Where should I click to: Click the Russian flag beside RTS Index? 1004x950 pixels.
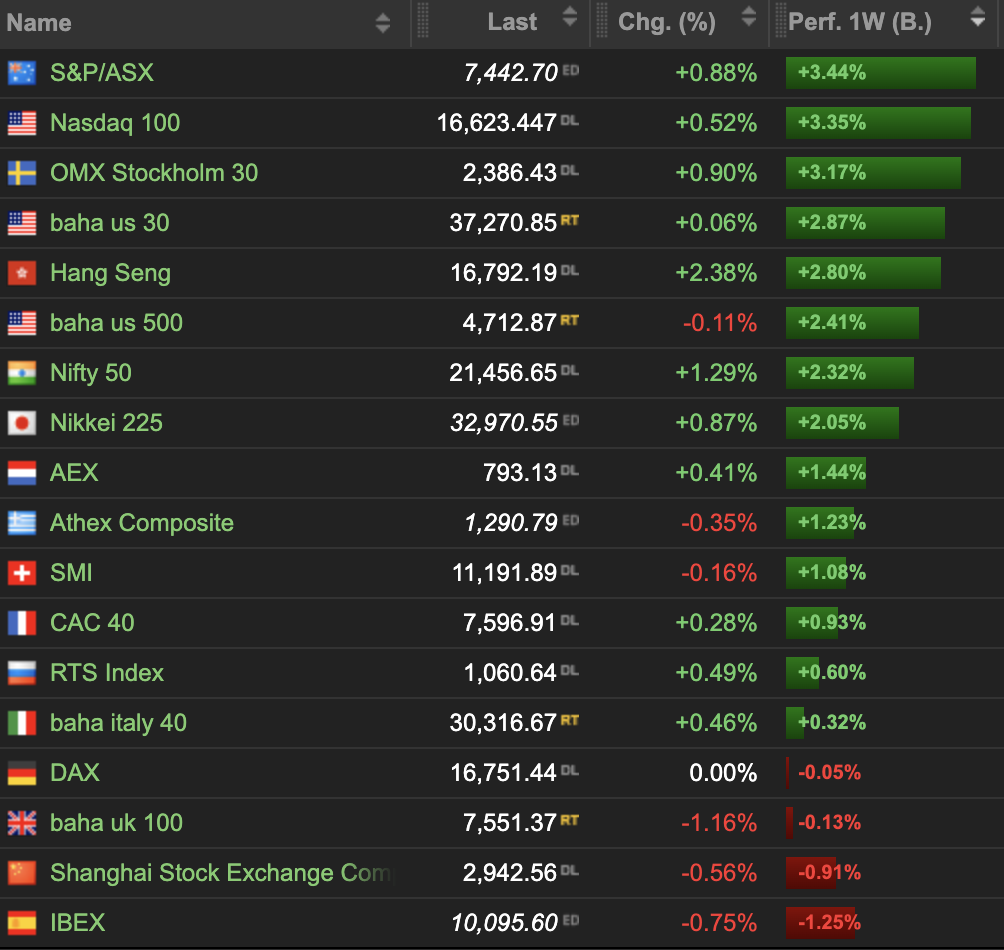click(22, 673)
